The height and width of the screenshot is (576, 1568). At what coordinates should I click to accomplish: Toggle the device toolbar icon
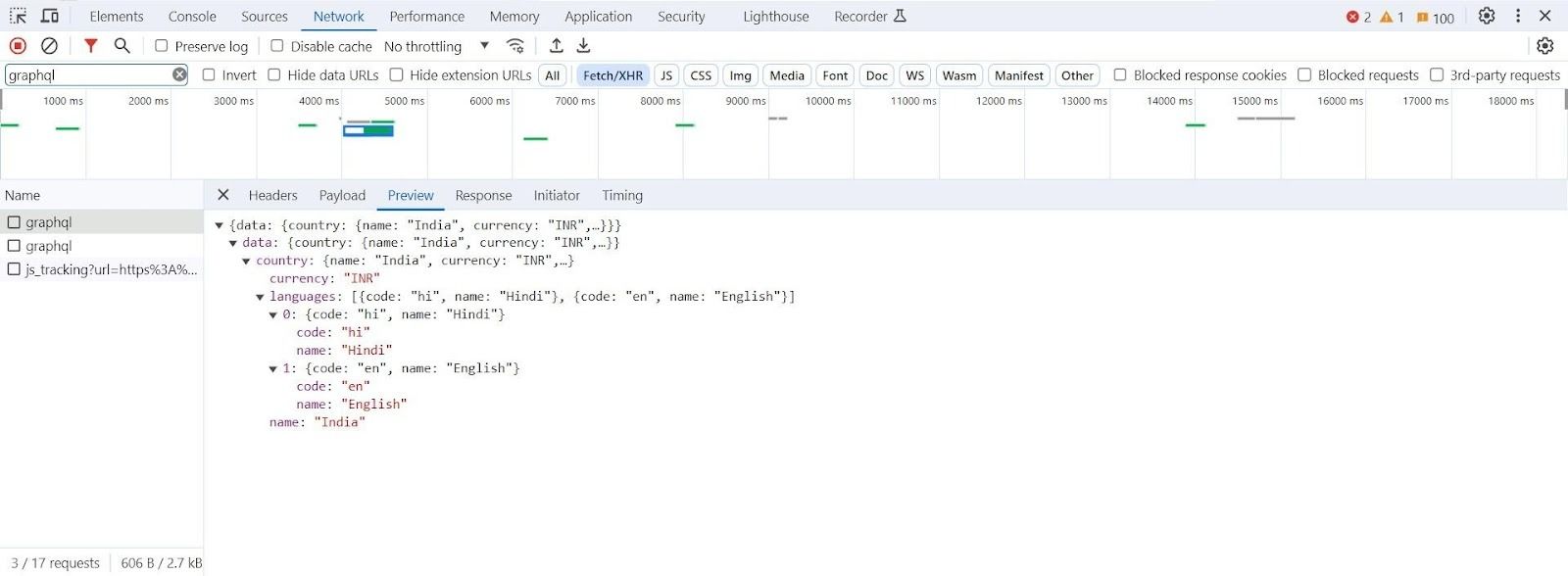coord(50,16)
